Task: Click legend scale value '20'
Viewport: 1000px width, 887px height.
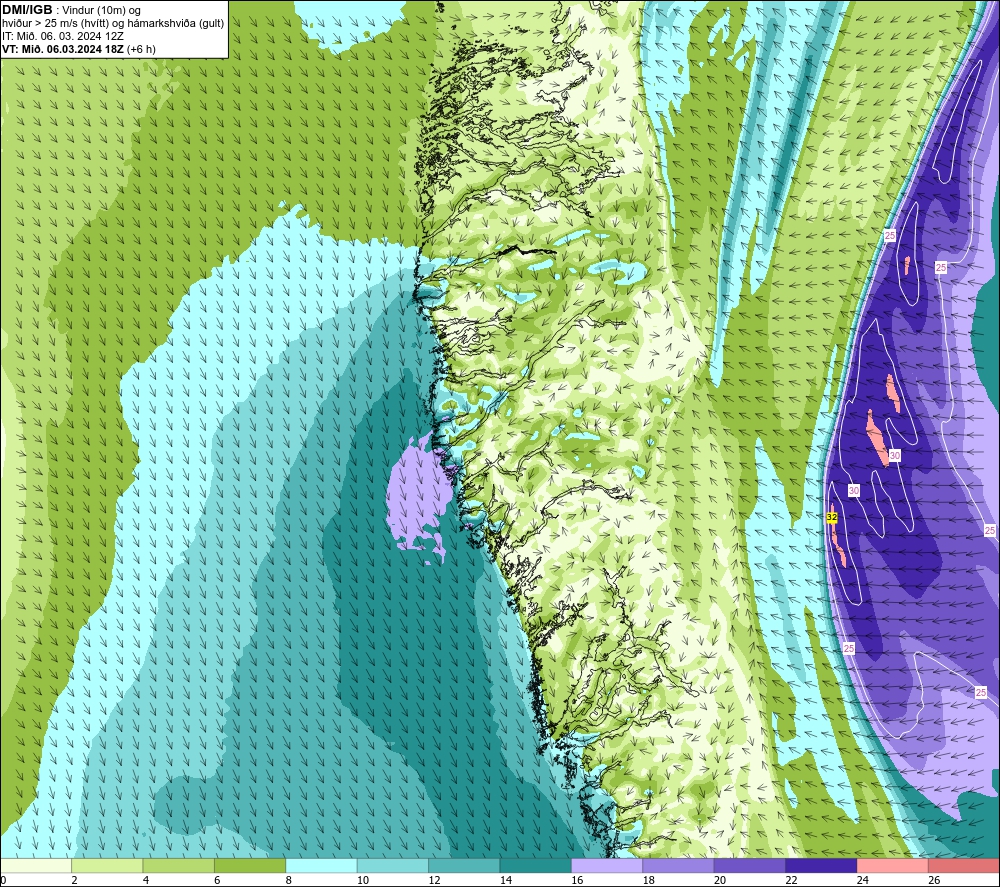Action: 720,880
